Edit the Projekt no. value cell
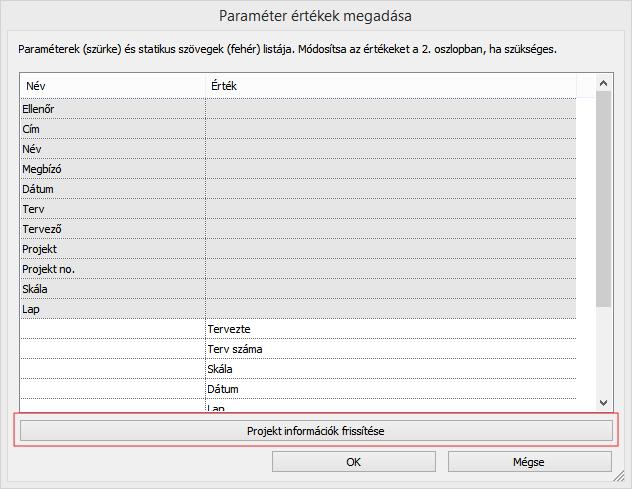Image resolution: width=632 pixels, height=489 pixels. point(391,269)
